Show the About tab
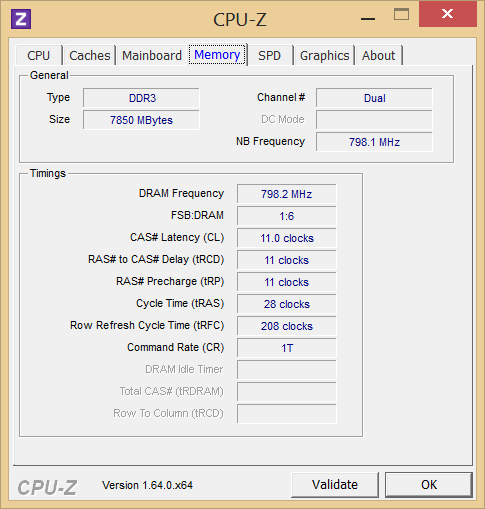485x509 pixels. point(379,55)
